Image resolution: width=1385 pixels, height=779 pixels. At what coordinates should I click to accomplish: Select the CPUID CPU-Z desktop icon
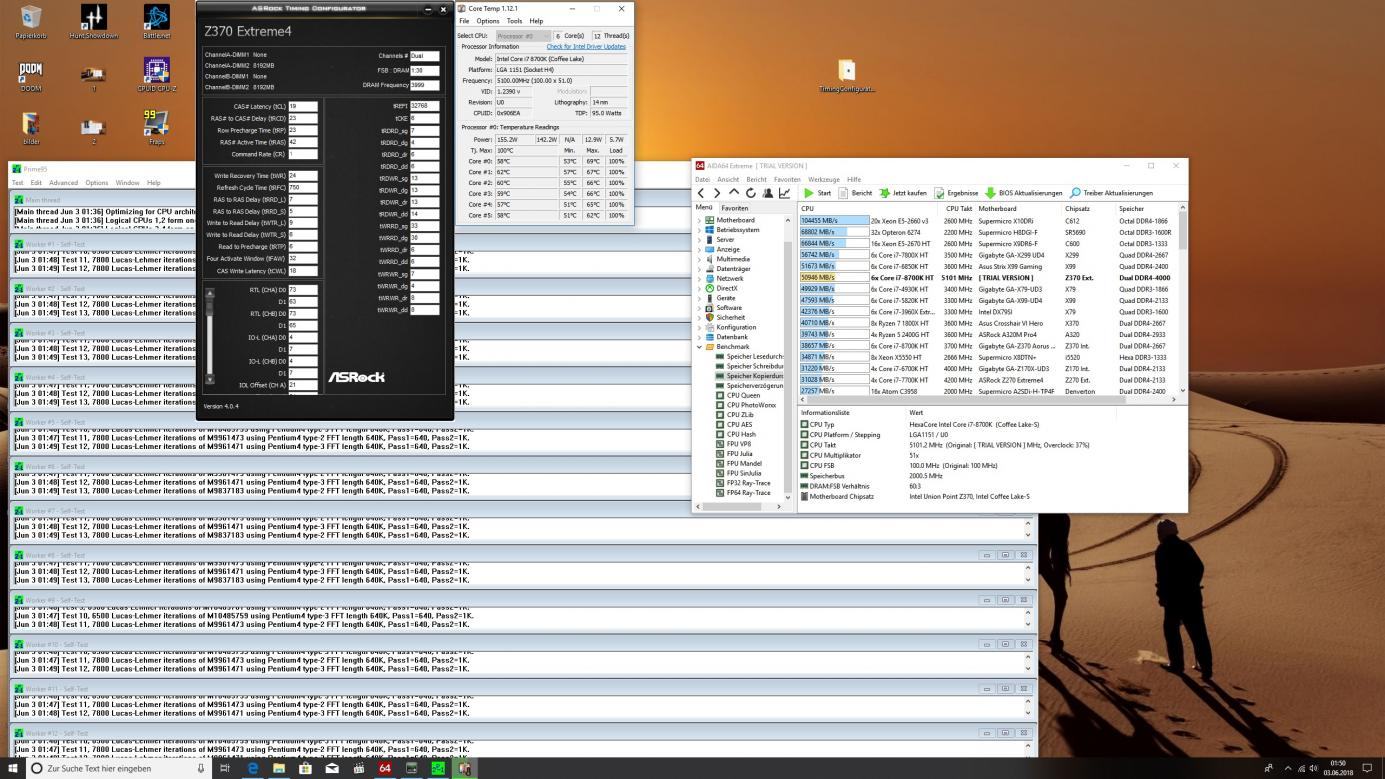[x=156, y=75]
